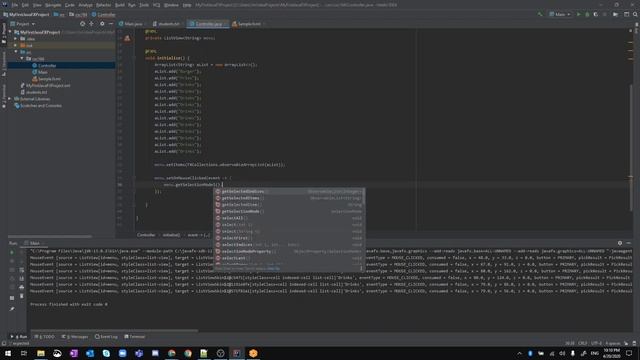Viewport: 640px width, 360px height.
Task: Click the Run tool window button at bottom
Action: 19,337
